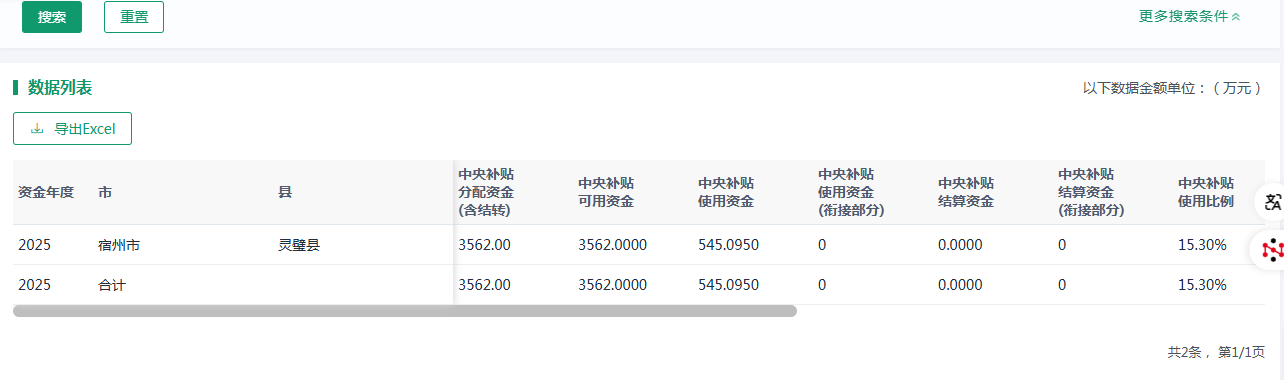Viewport: 1284px width, 380px height.
Task: Click the 中央补贴使用比例 column header
Action: (x=1206, y=192)
